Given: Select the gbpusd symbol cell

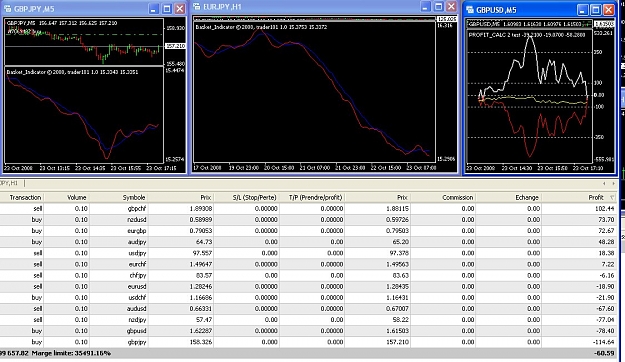Looking at the screenshot, I should tap(136, 331).
